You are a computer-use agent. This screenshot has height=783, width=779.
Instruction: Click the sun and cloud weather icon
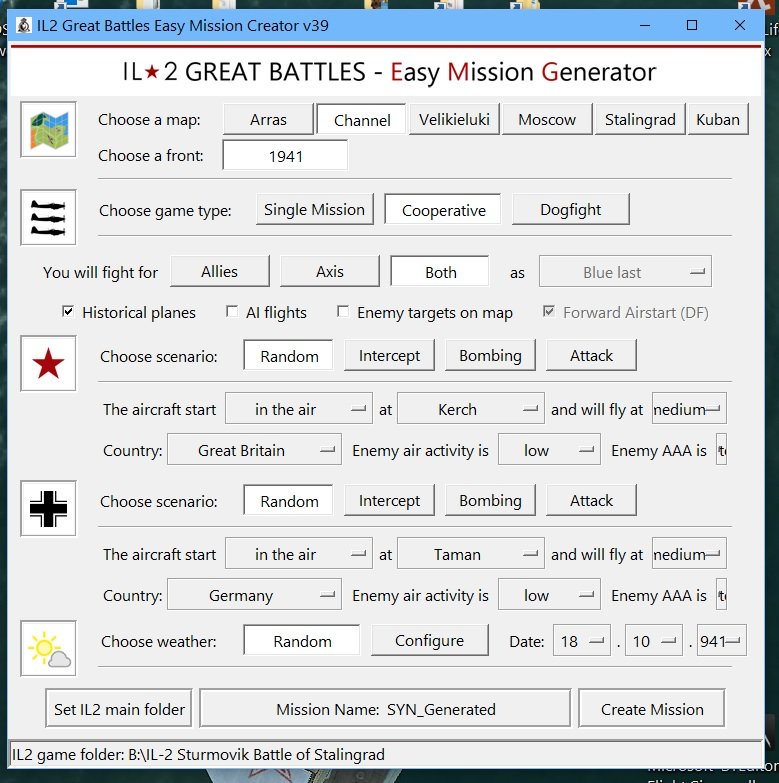tap(48, 648)
